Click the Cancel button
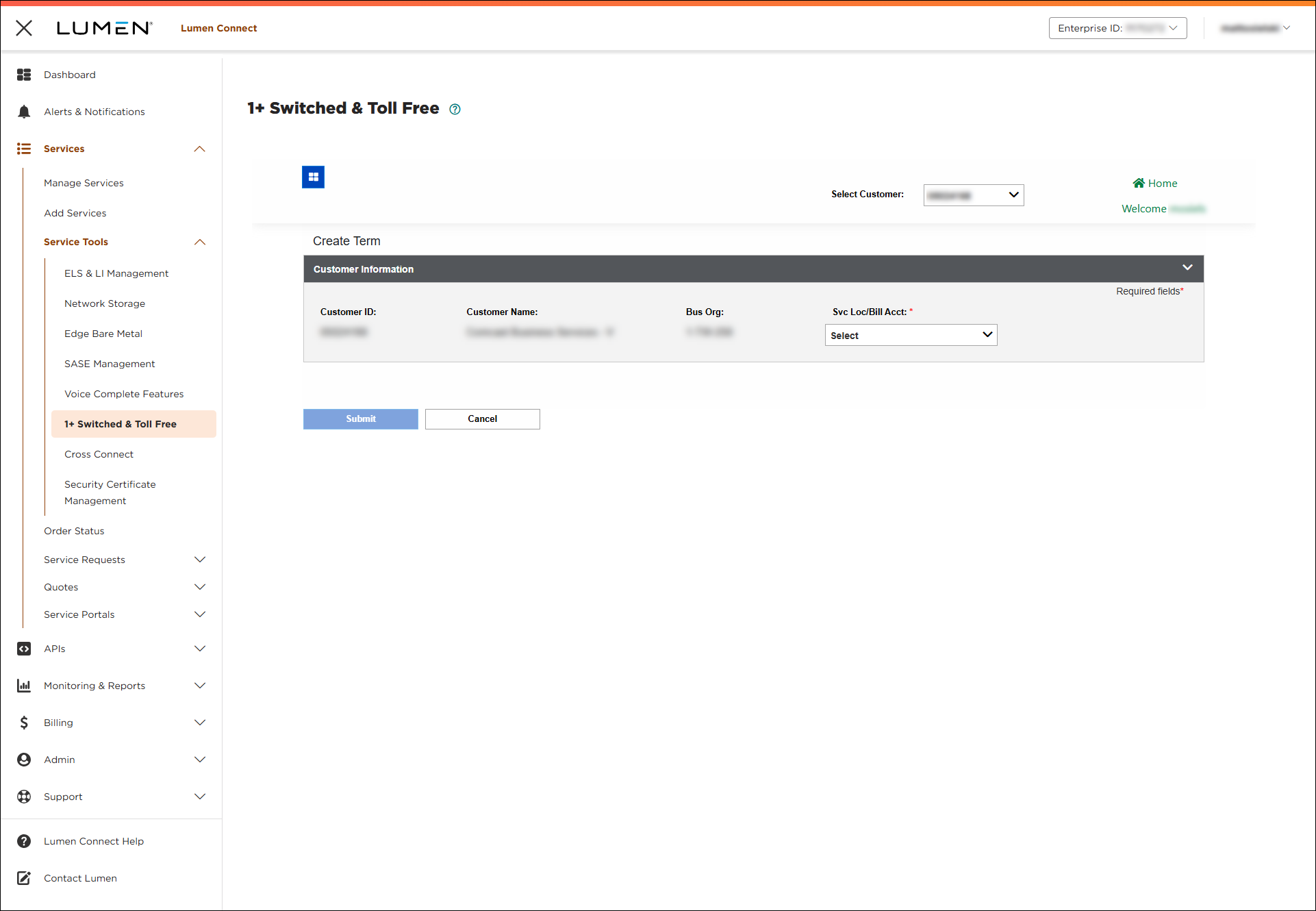This screenshot has height=911, width=1316. coord(483,419)
